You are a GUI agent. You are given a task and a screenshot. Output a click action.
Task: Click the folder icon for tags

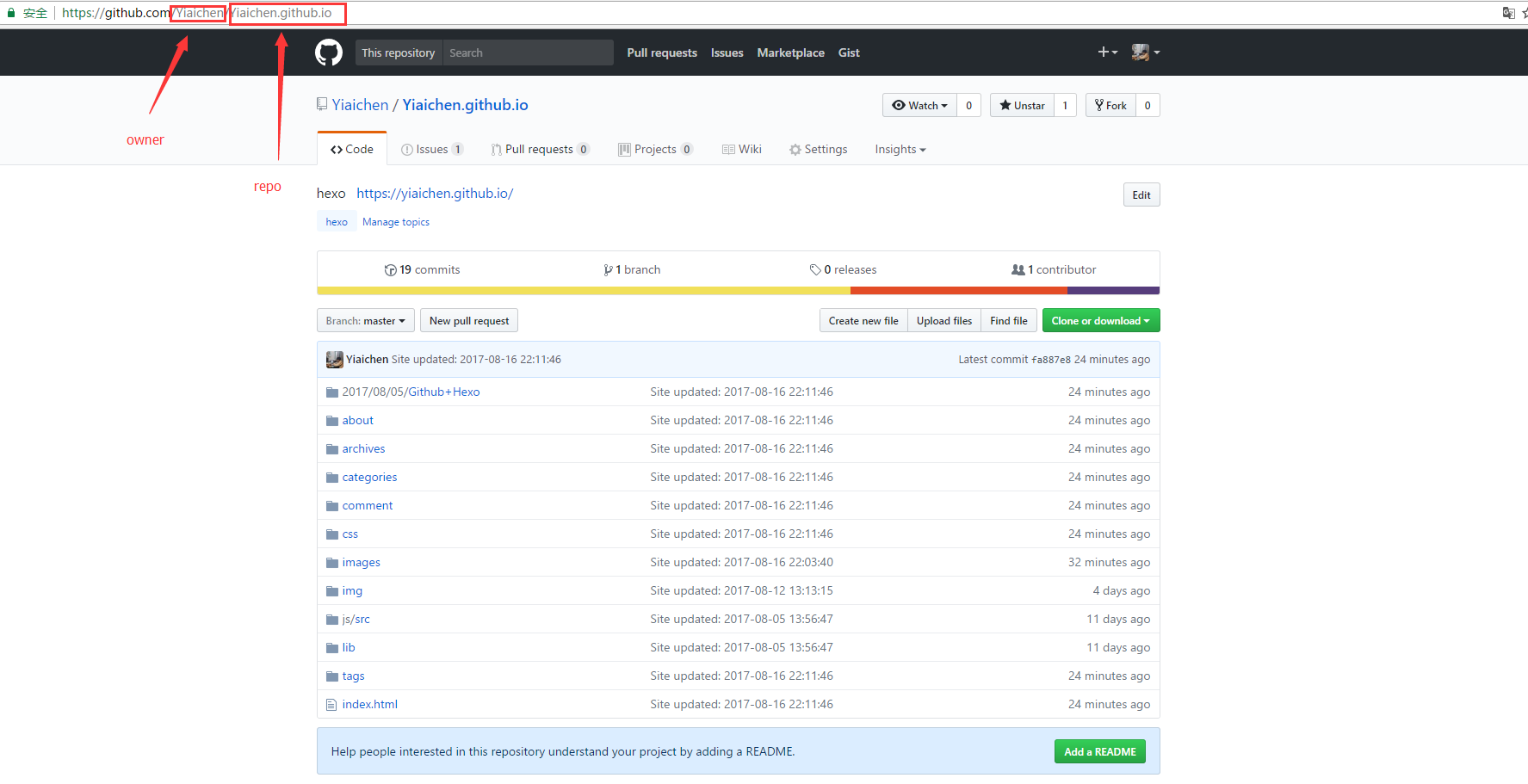point(332,676)
